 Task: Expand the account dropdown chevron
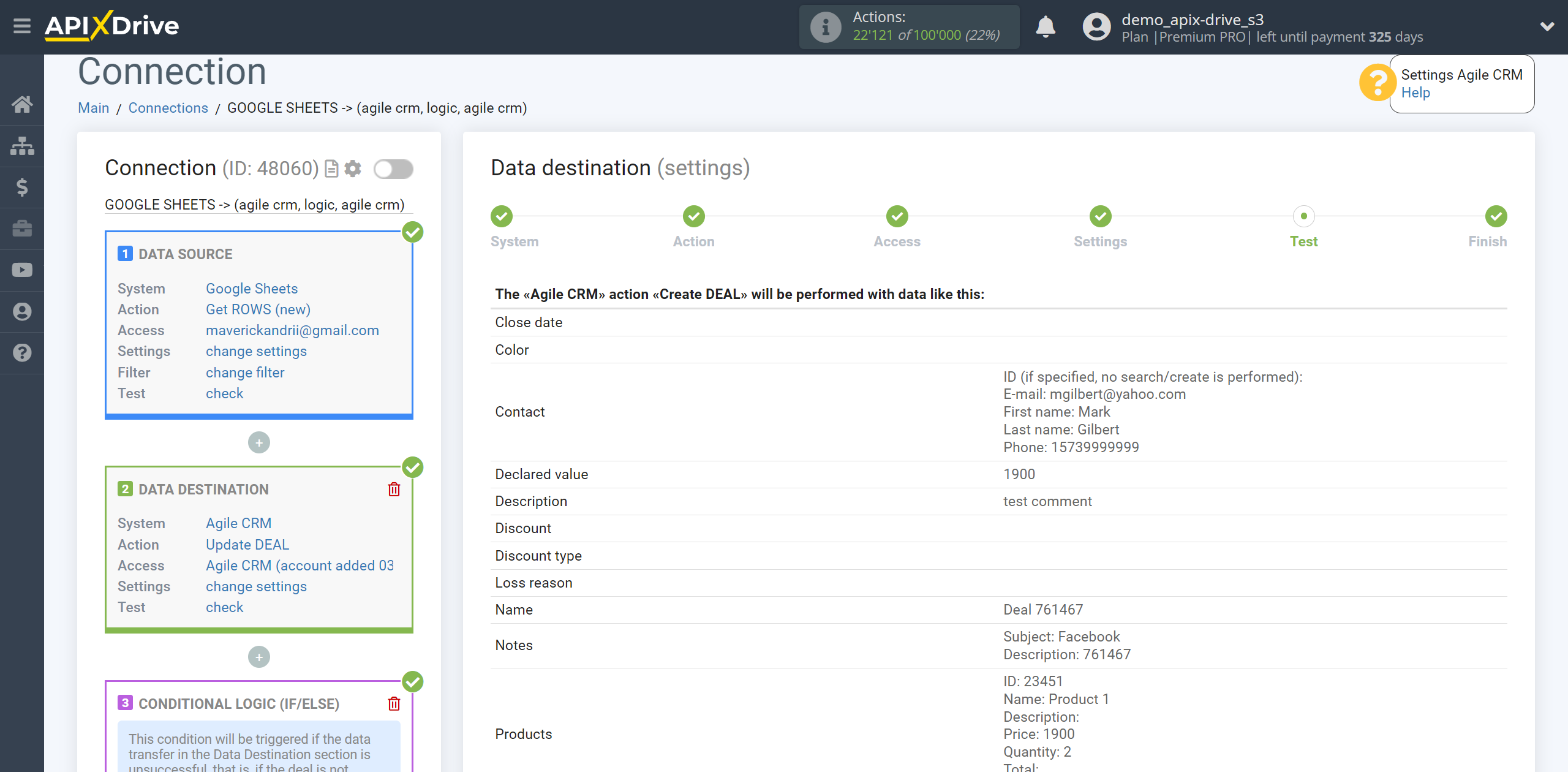(x=1547, y=26)
